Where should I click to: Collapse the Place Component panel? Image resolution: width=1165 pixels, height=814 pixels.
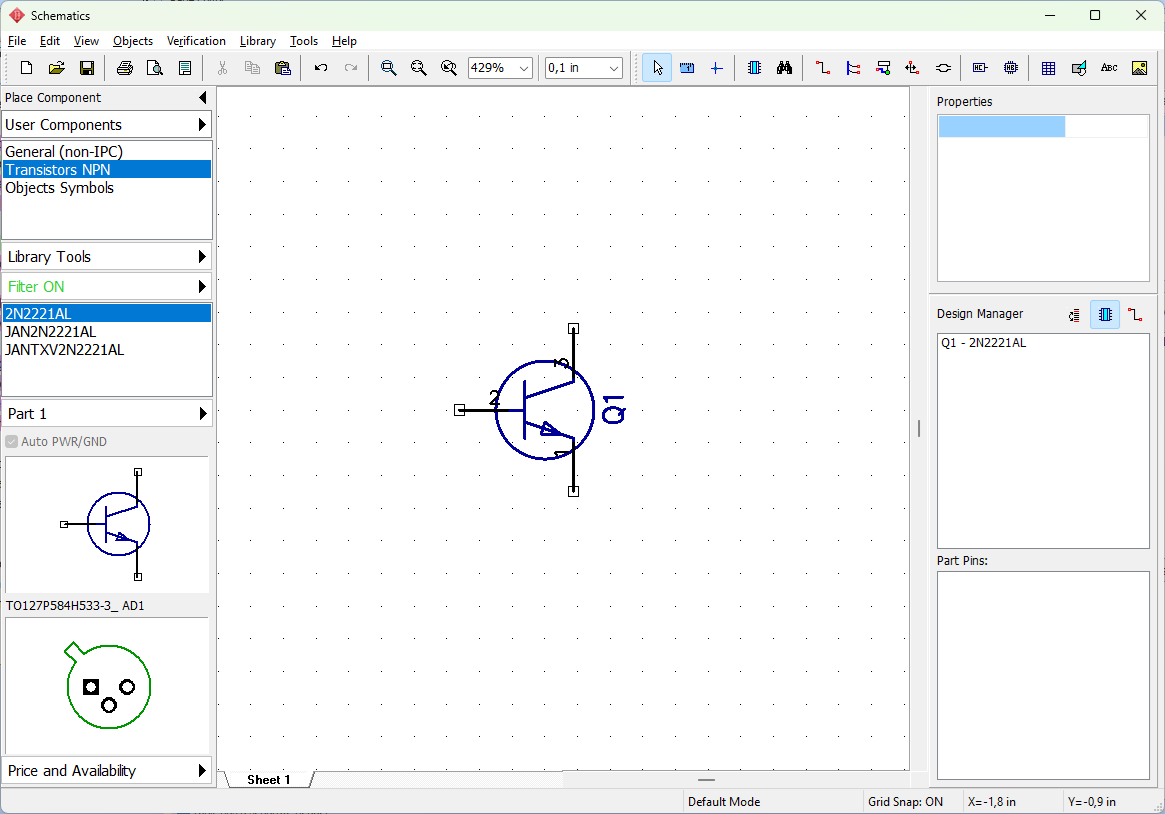coord(203,97)
